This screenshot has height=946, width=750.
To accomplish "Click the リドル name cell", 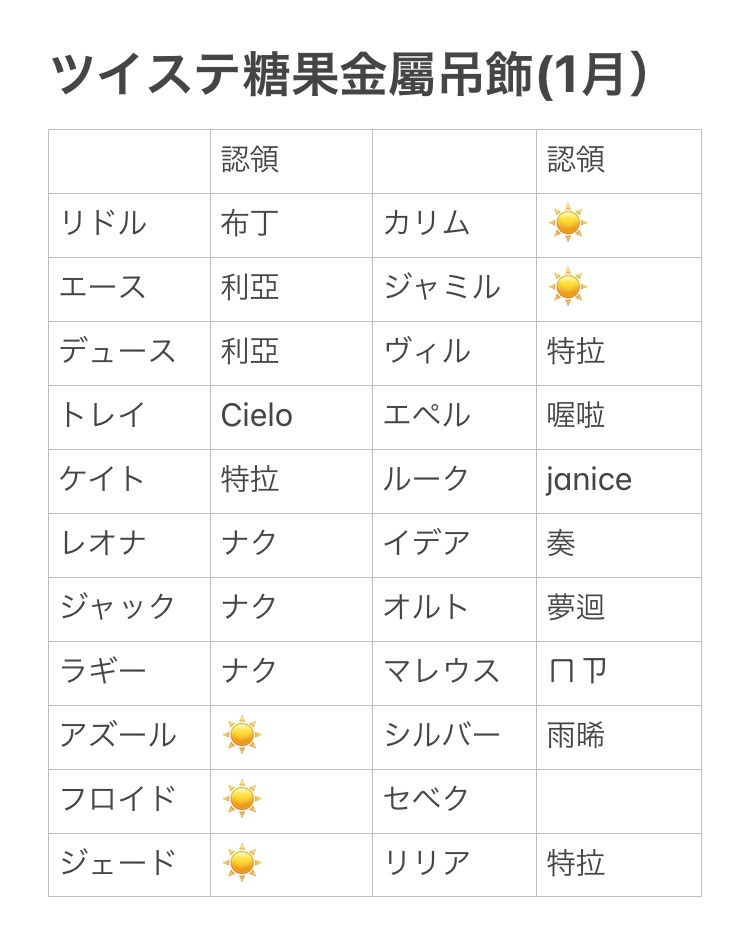I will [x=129, y=226].
